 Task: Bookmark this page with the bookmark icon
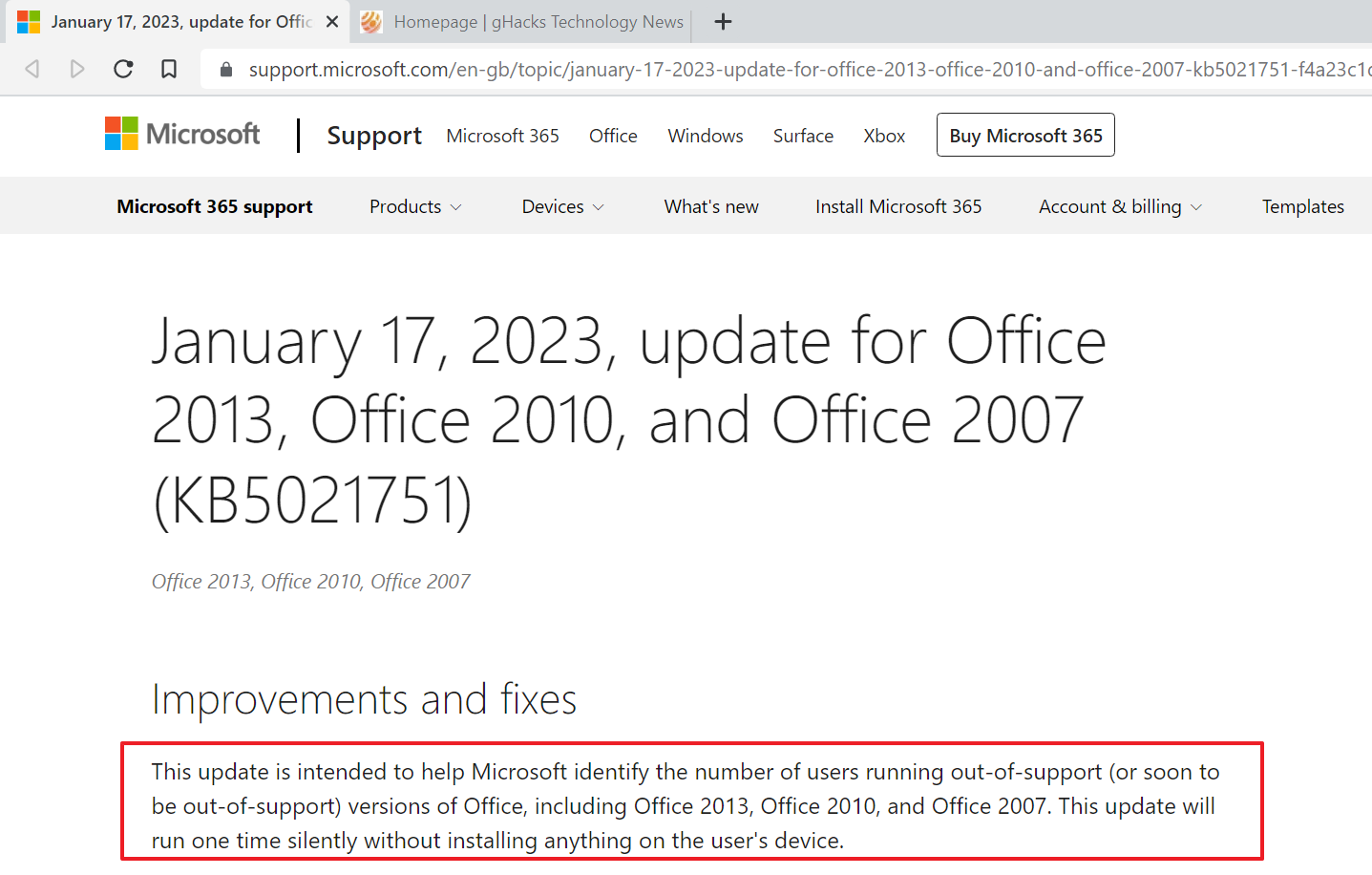click(x=169, y=69)
